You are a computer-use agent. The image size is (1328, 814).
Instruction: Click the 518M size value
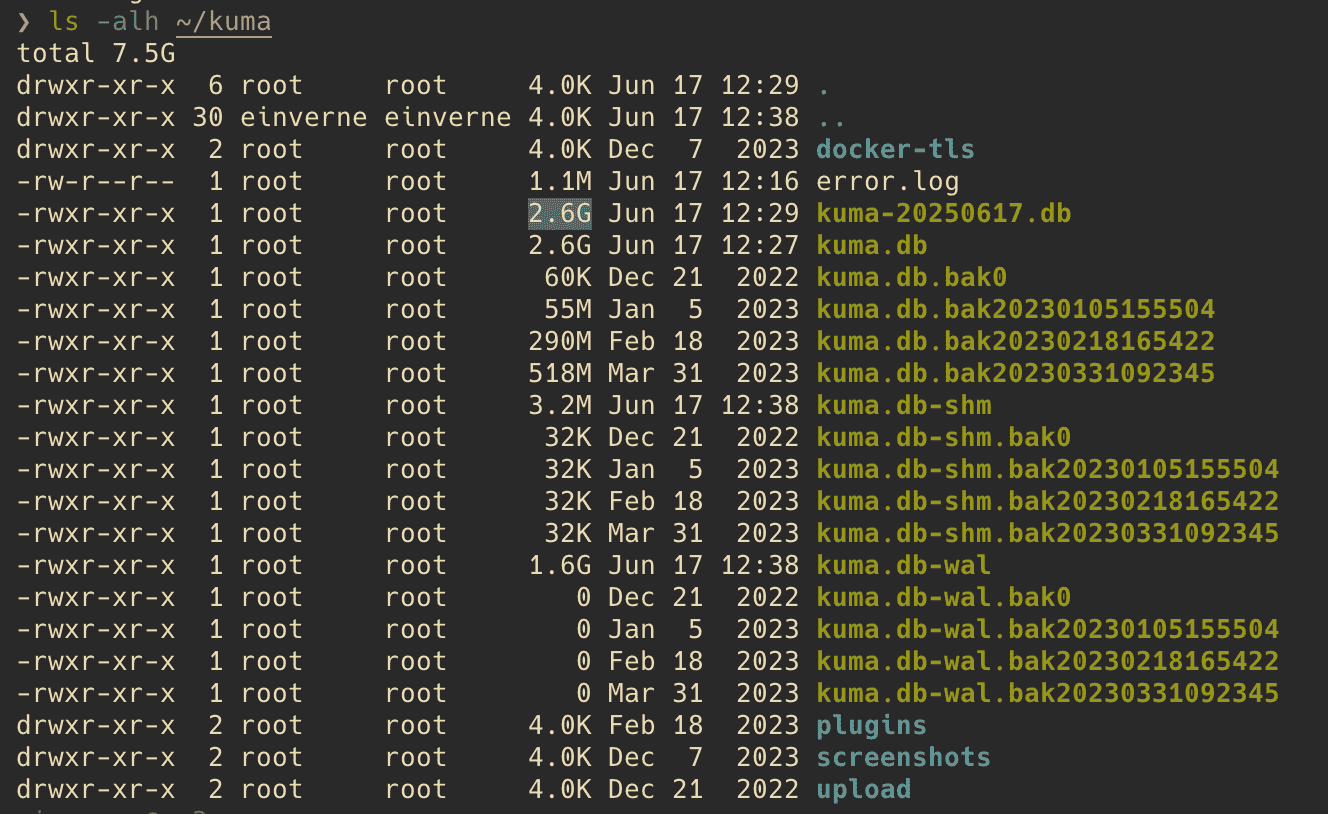pyautogui.click(x=560, y=374)
